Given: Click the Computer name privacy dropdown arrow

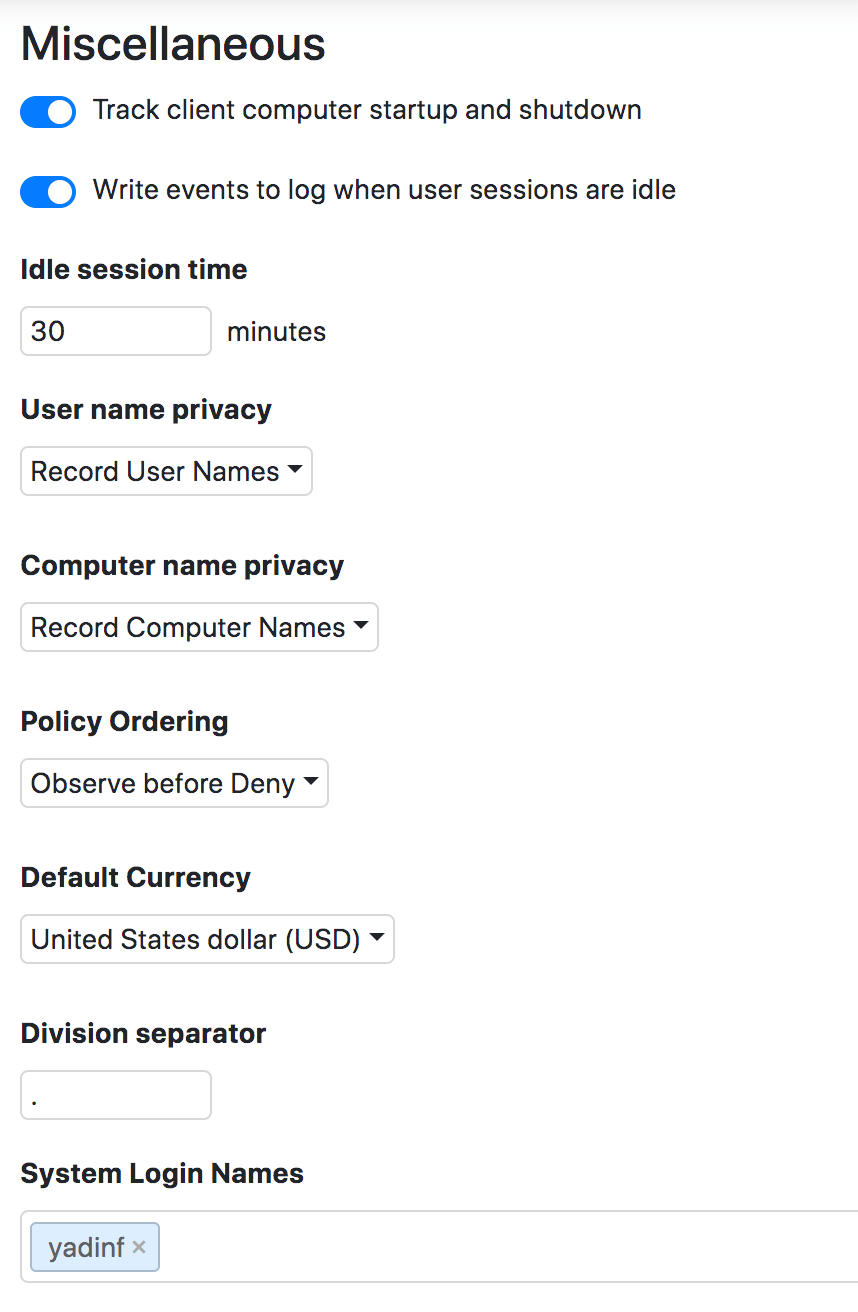Looking at the screenshot, I should [x=361, y=627].
